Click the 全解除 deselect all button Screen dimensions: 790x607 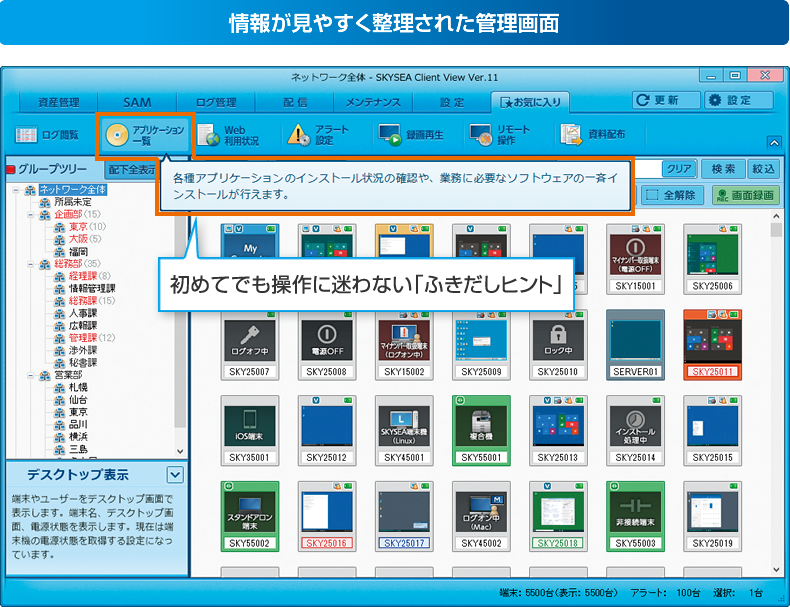click(x=672, y=195)
